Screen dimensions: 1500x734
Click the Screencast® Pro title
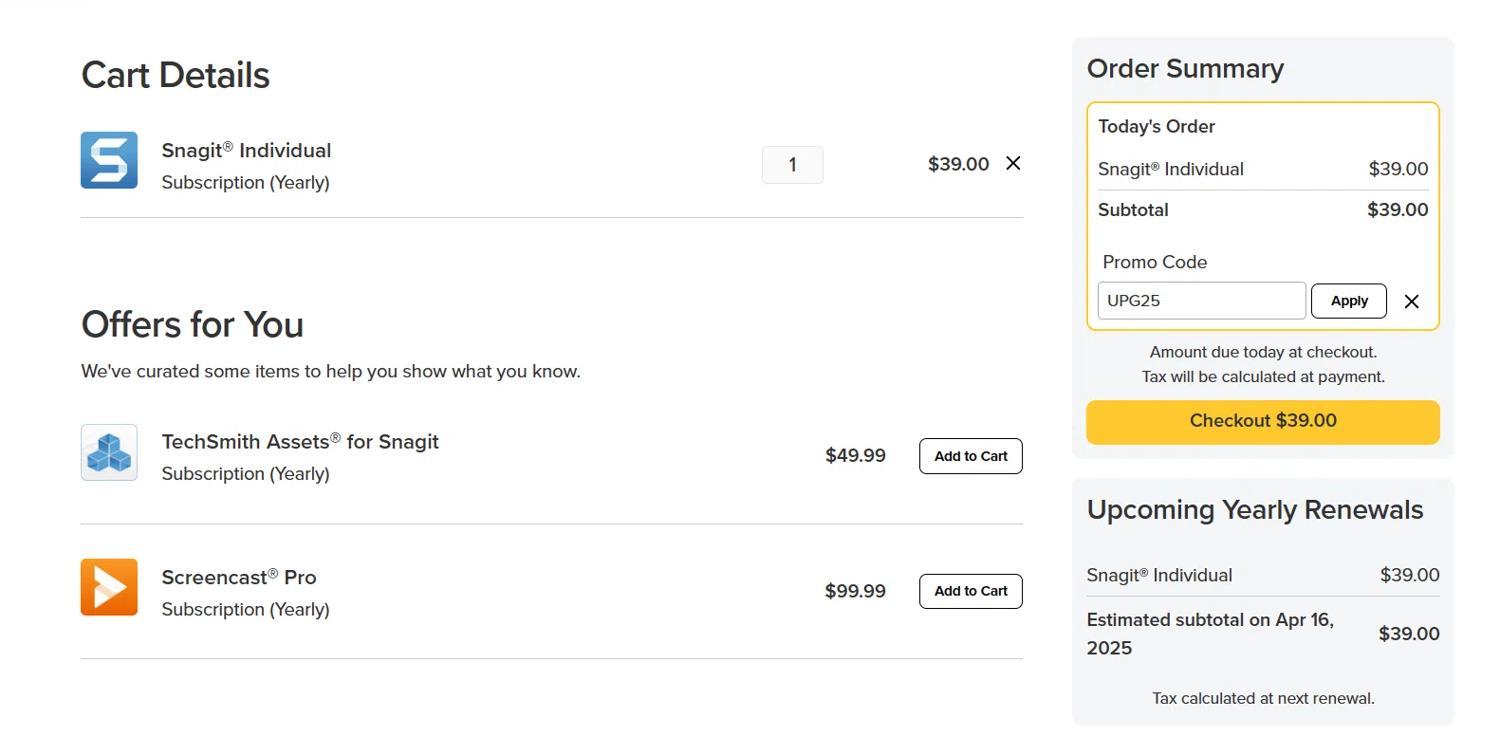point(239,577)
